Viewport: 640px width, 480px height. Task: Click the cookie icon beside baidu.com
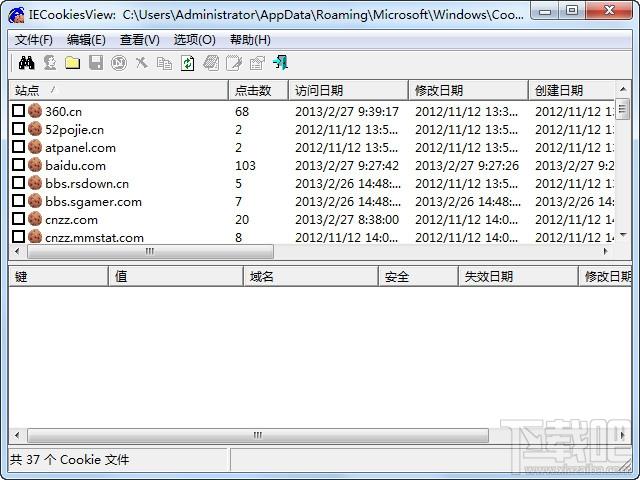coord(35,165)
